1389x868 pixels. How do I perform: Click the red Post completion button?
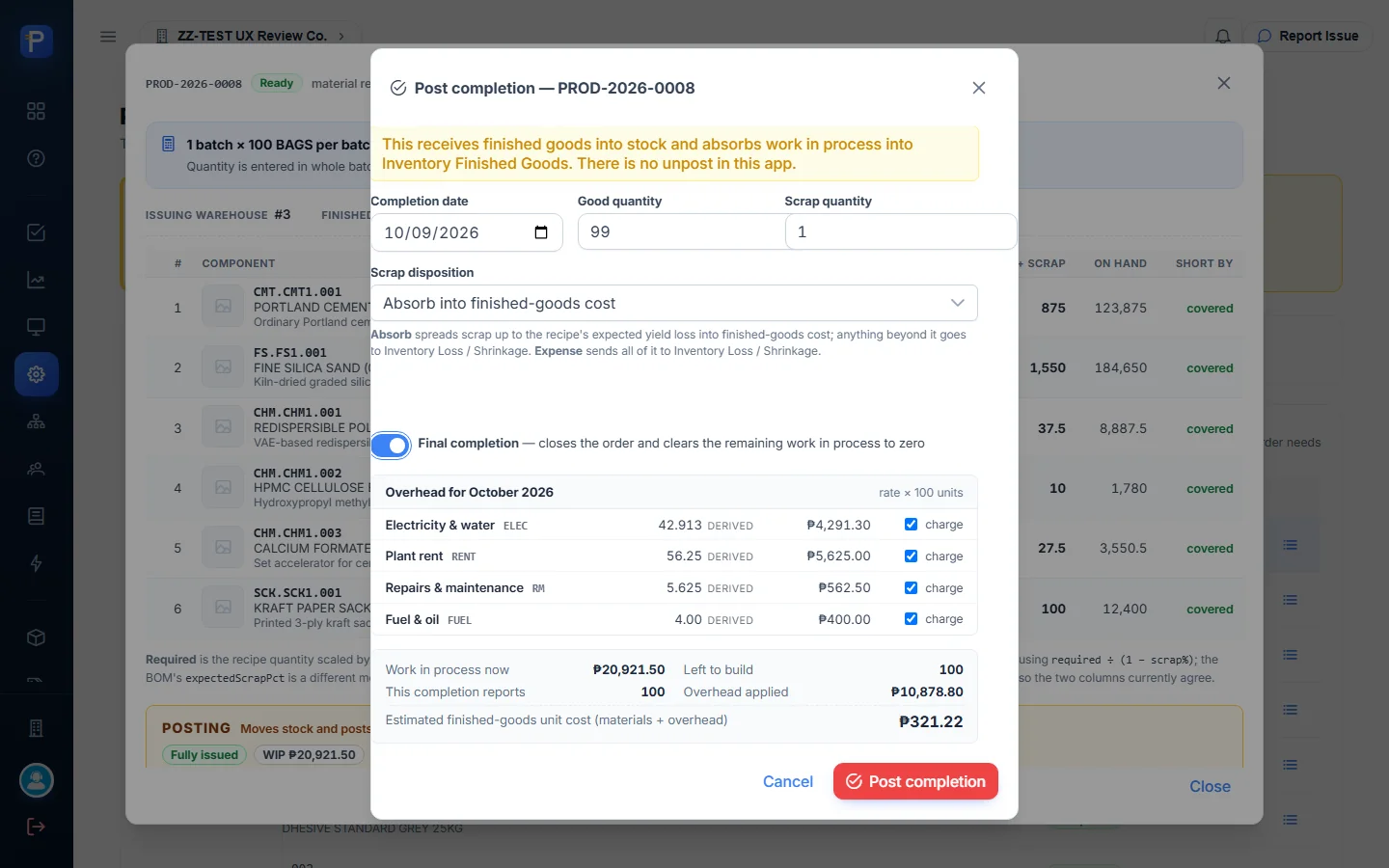tap(915, 781)
